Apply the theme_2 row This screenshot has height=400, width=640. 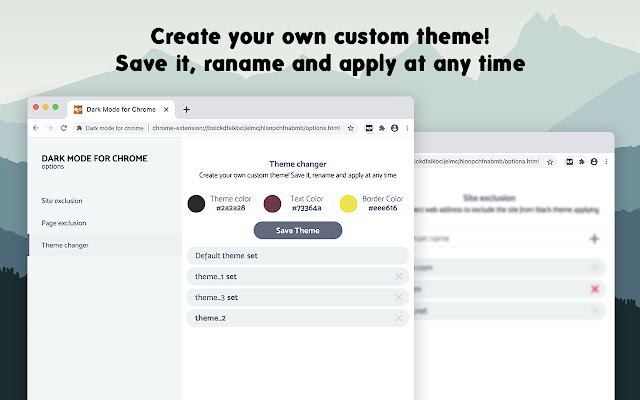click(298, 318)
